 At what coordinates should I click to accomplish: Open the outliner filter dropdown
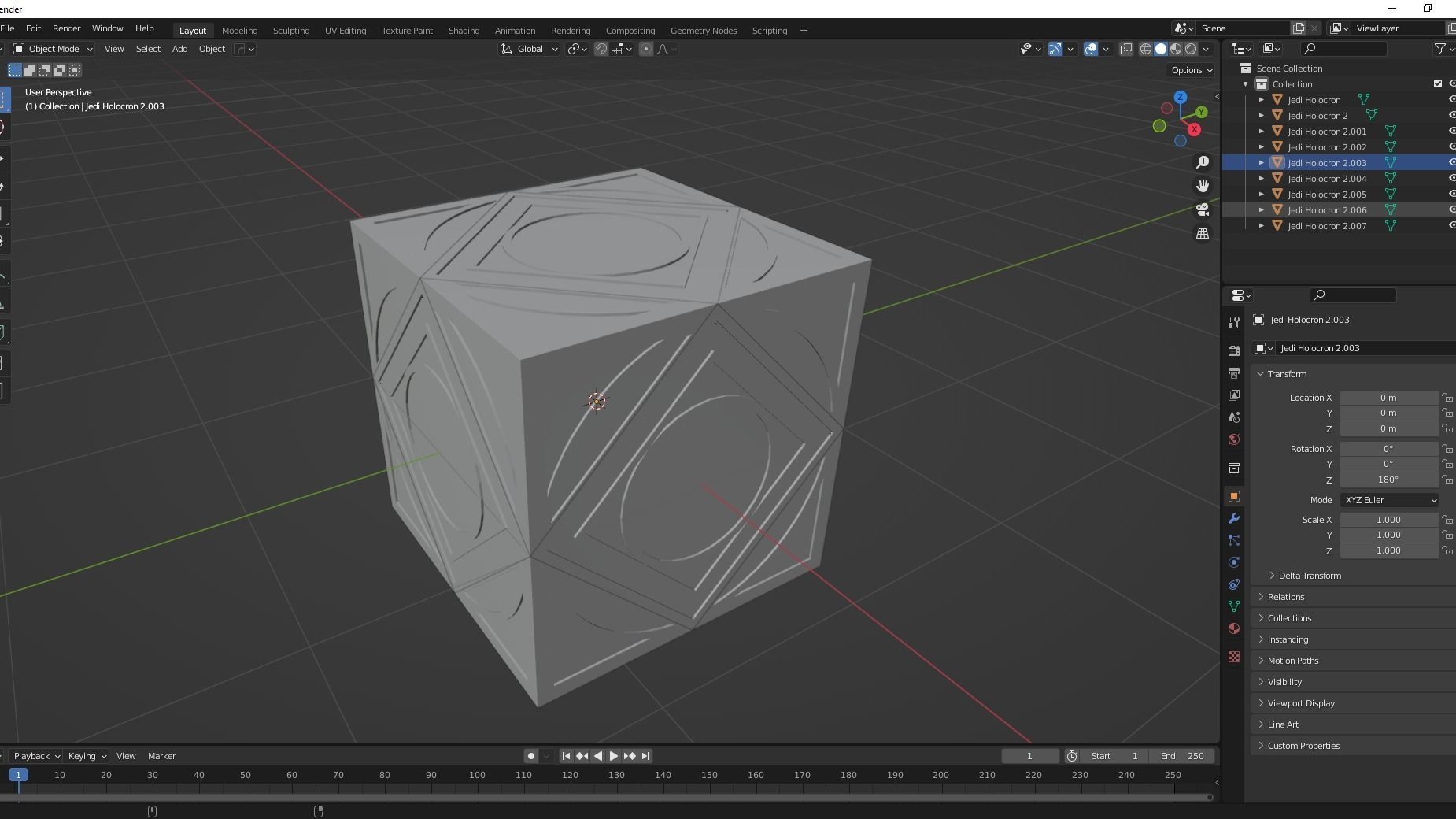click(x=1443, y=49)
